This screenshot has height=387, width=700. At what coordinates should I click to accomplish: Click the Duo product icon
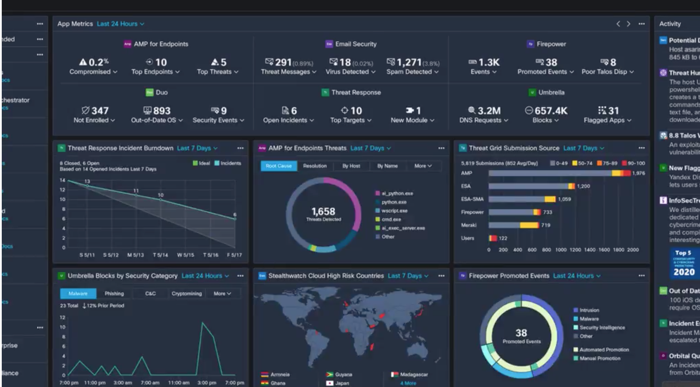pyautogui.click(x=150, y=92)
